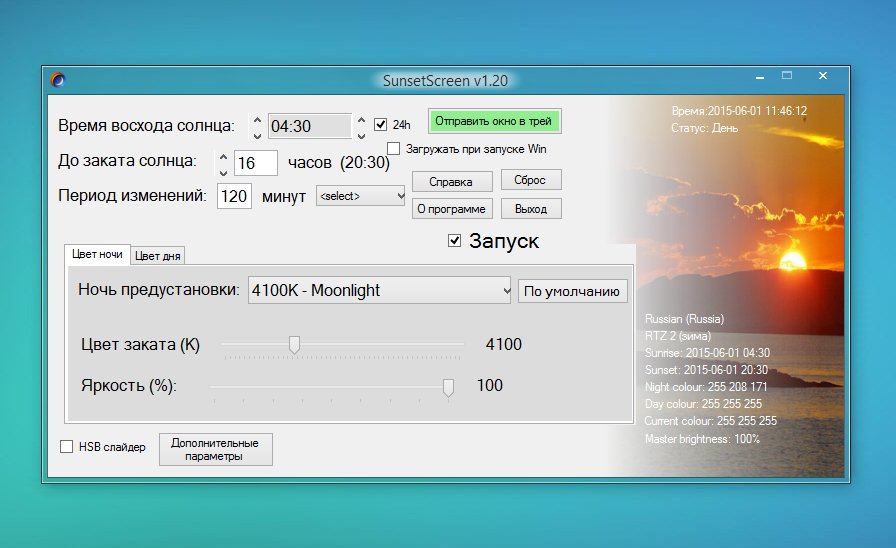This screenshot has width=896, height=548.
Task: Click the brightness value 100
Action: [490, 385]
